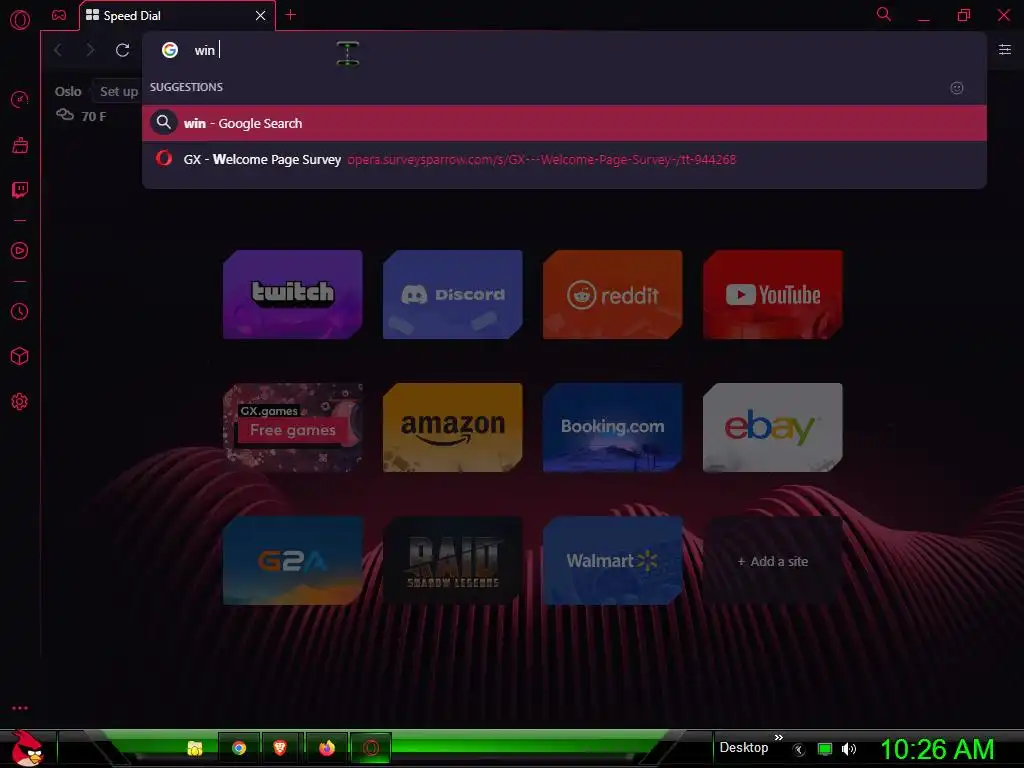
Task: Click the smiley feedback icon in suggestions
Action: click(x=957, y=88)
